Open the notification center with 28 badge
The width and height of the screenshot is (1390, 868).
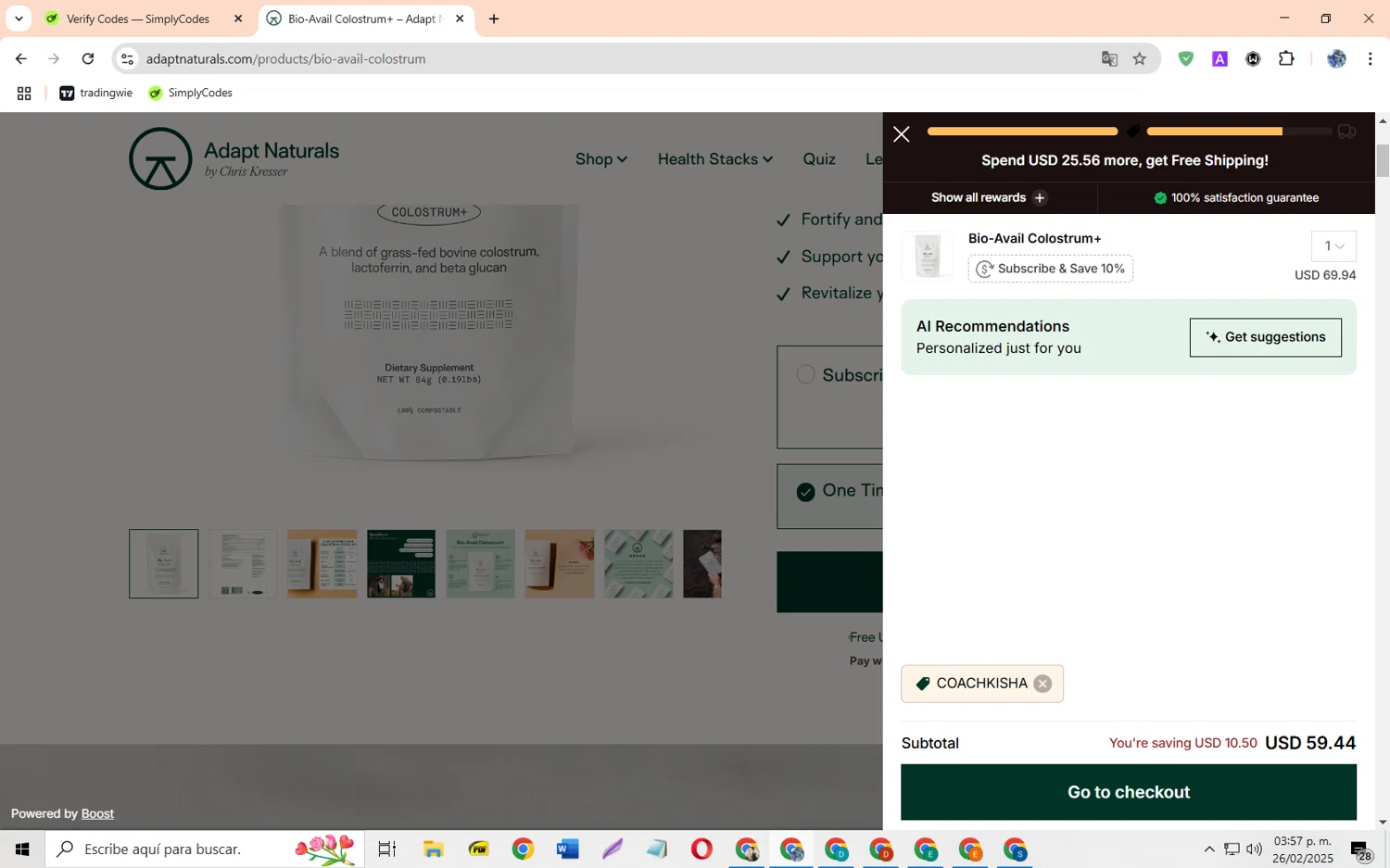point(1360,849)
